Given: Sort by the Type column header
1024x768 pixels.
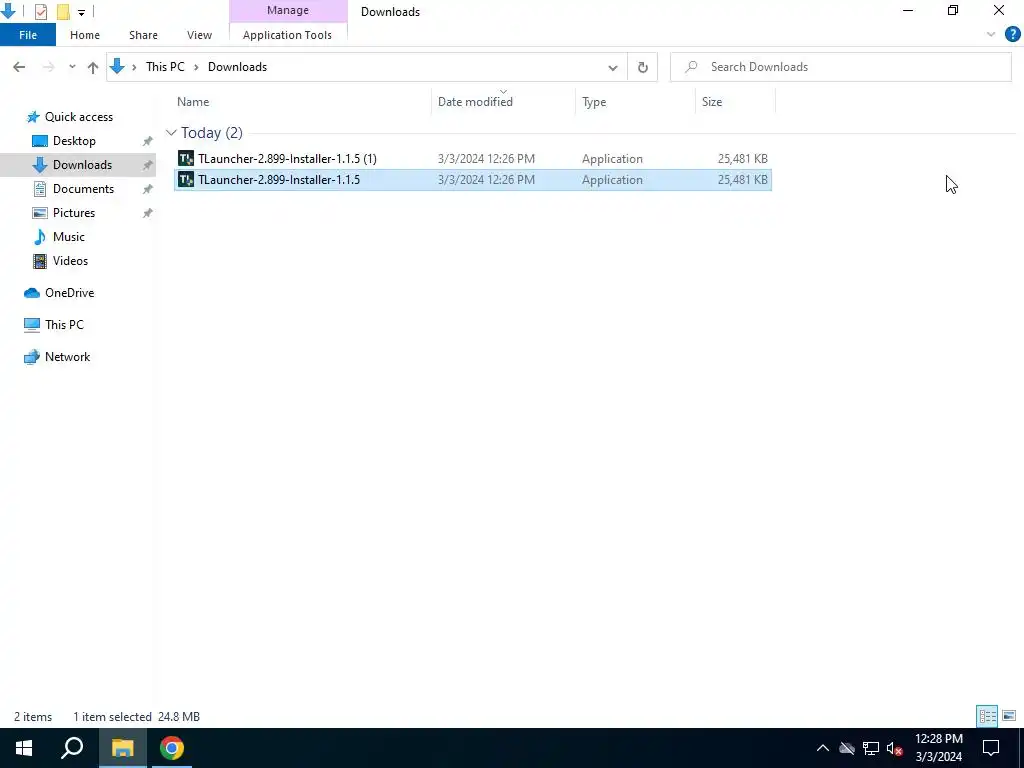Looking at the screenshot, I should (x=635, y=102).
